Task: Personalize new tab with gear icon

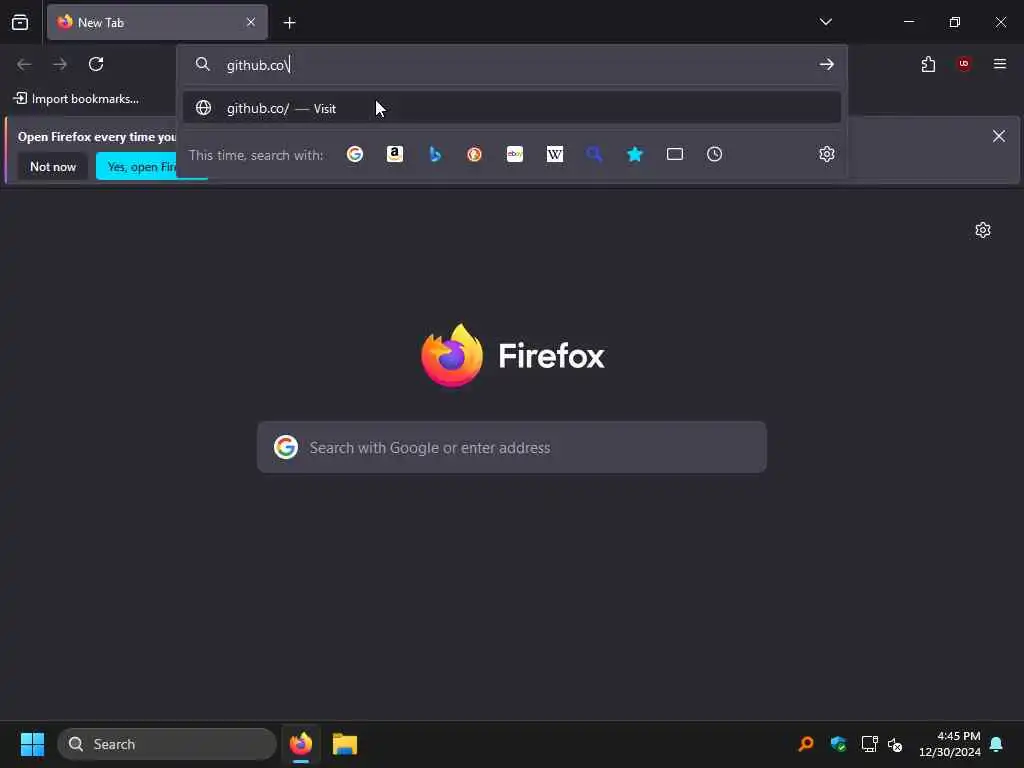Action: coord(983,230)
